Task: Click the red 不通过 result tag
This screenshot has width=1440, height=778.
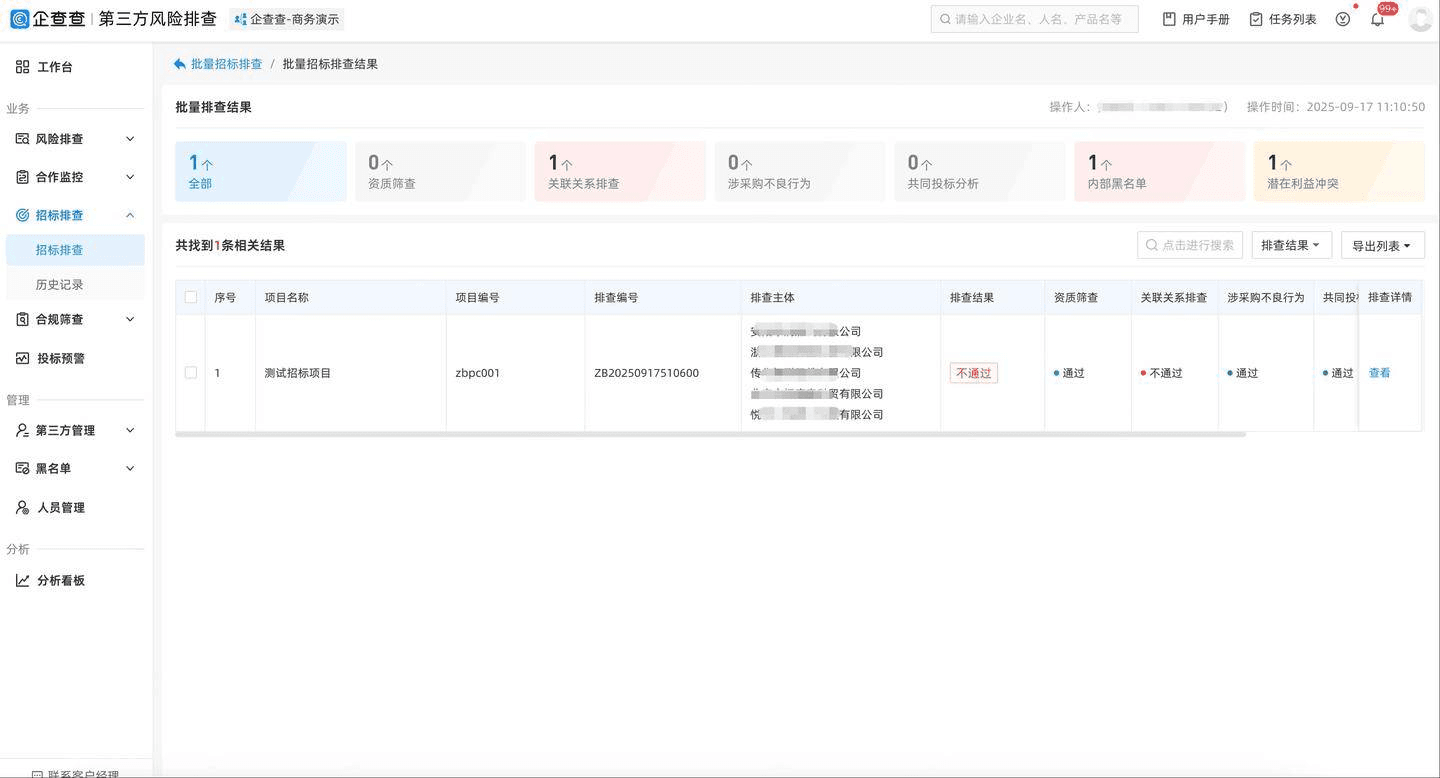Action: click(x=974, y=373)
